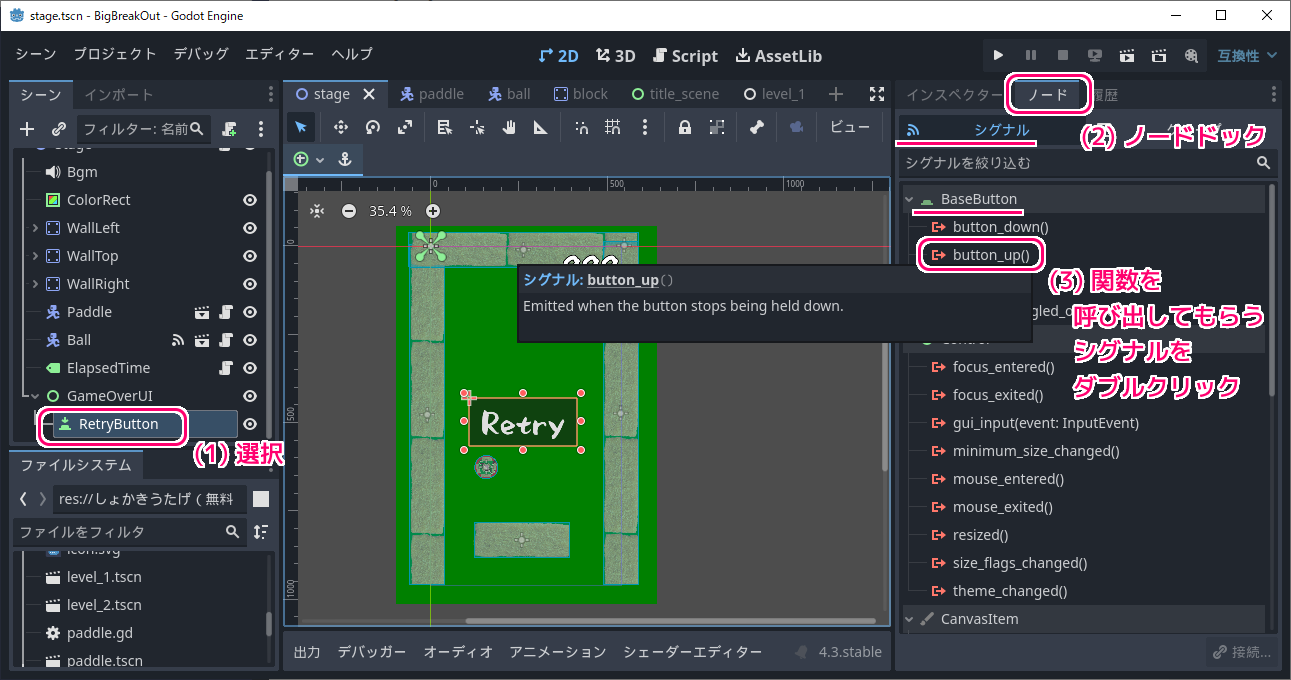
Task: Click the anchor preset anchor icon
Action: point(345,159)
